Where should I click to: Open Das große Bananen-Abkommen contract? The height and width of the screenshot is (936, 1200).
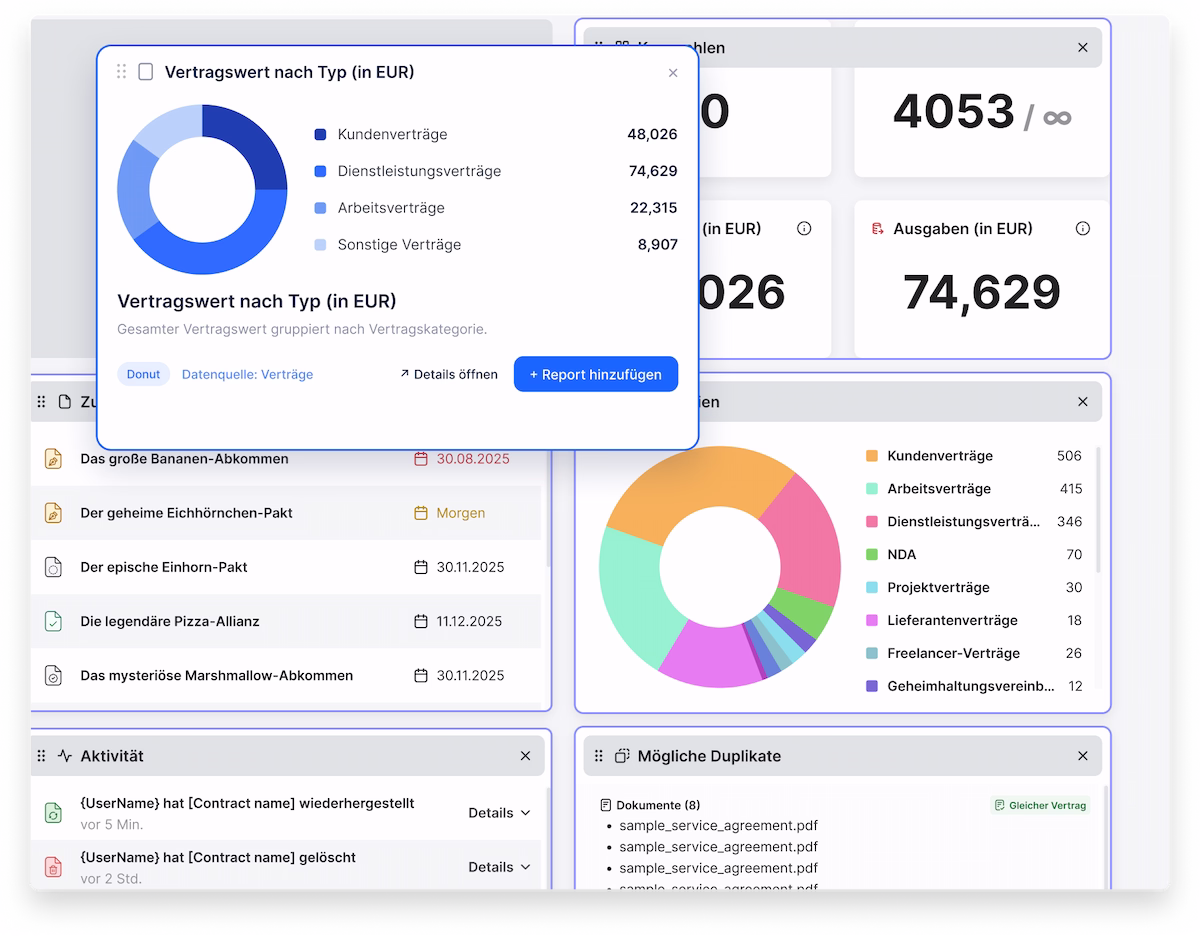184,459
